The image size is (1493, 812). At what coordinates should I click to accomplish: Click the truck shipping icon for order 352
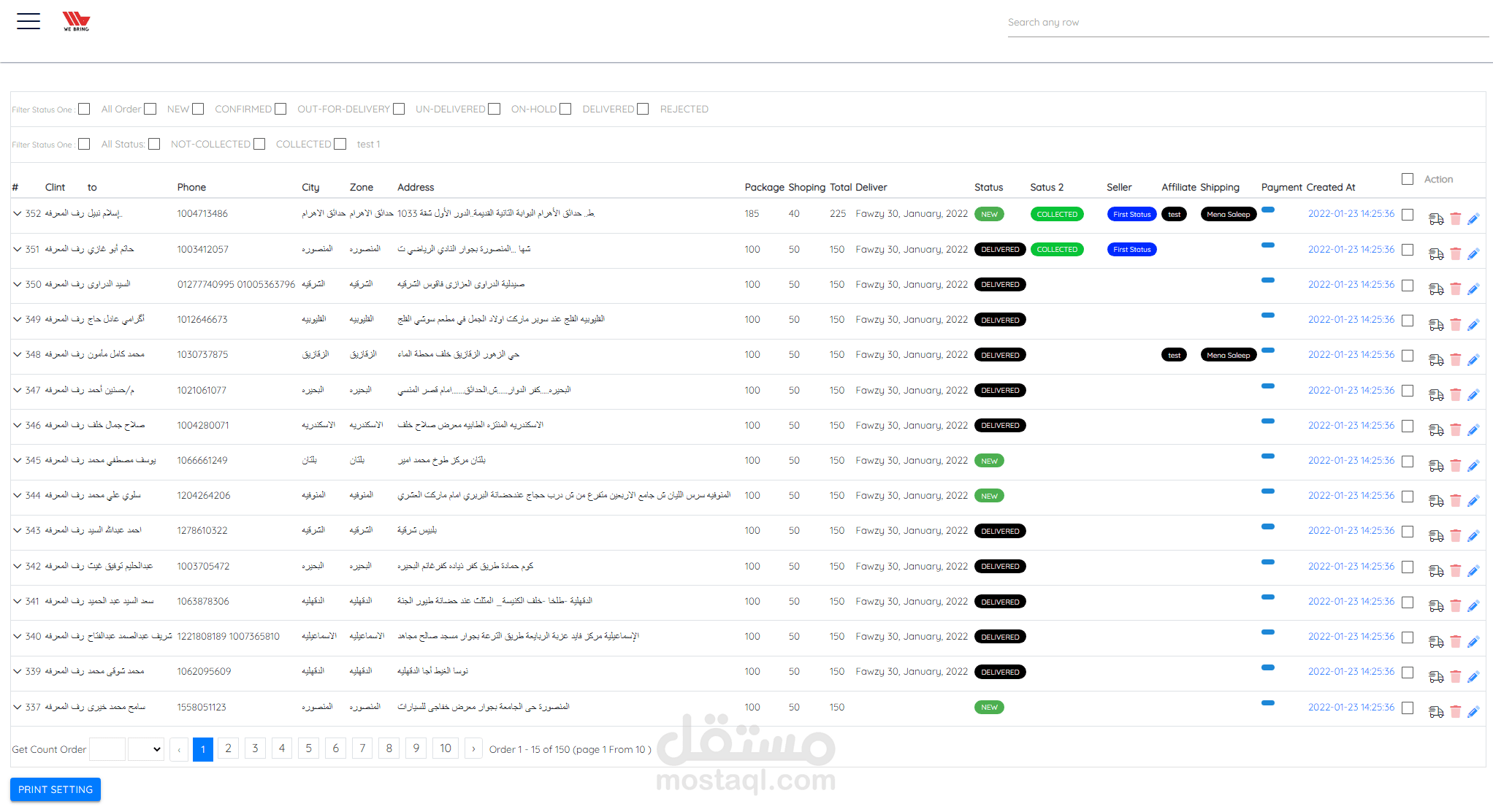point(1436,218)
